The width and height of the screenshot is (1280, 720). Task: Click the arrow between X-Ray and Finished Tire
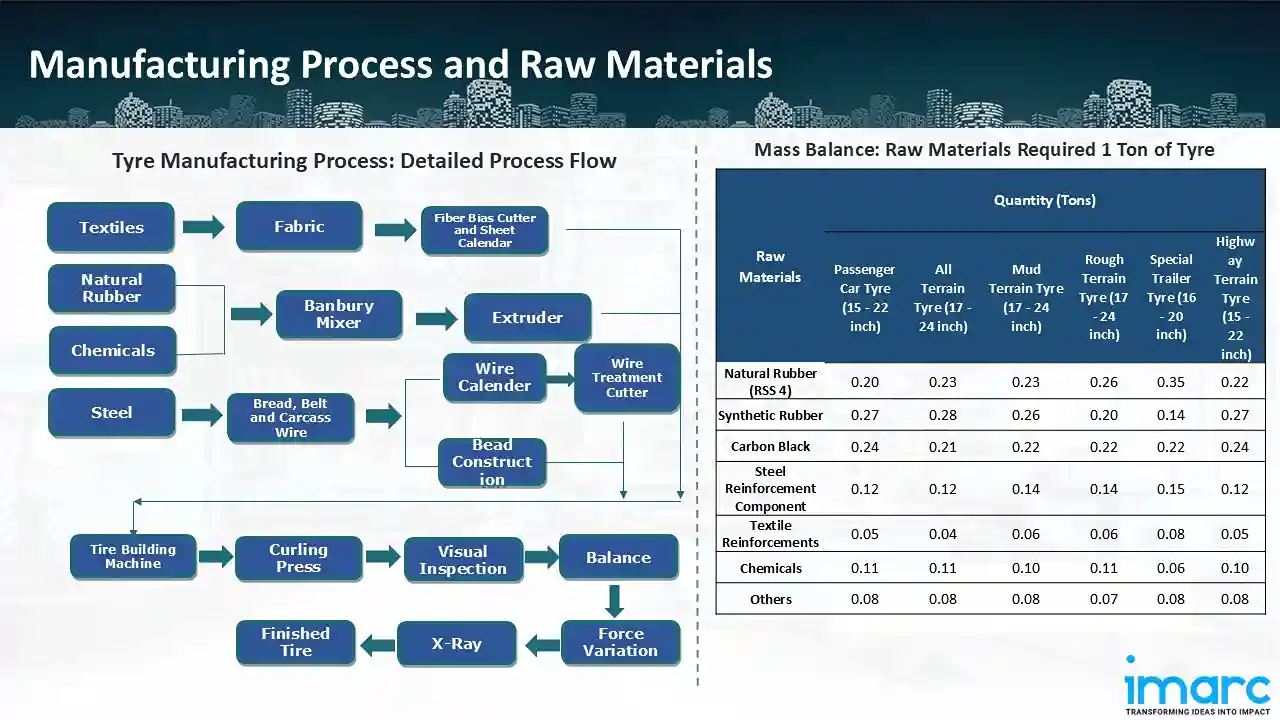click(x=377, y=646)
